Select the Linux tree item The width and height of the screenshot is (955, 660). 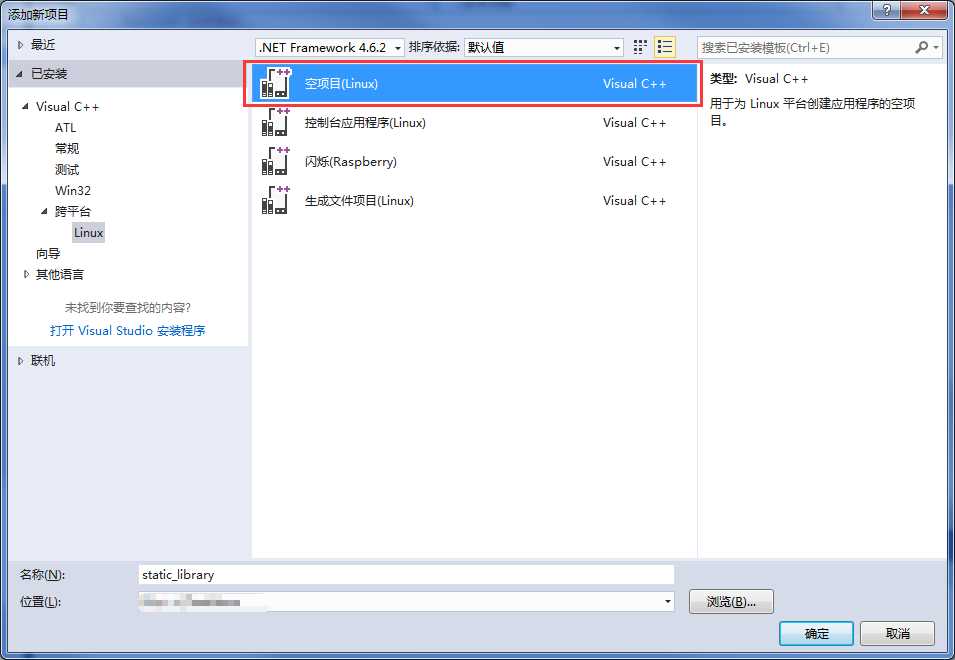(88, 233)
